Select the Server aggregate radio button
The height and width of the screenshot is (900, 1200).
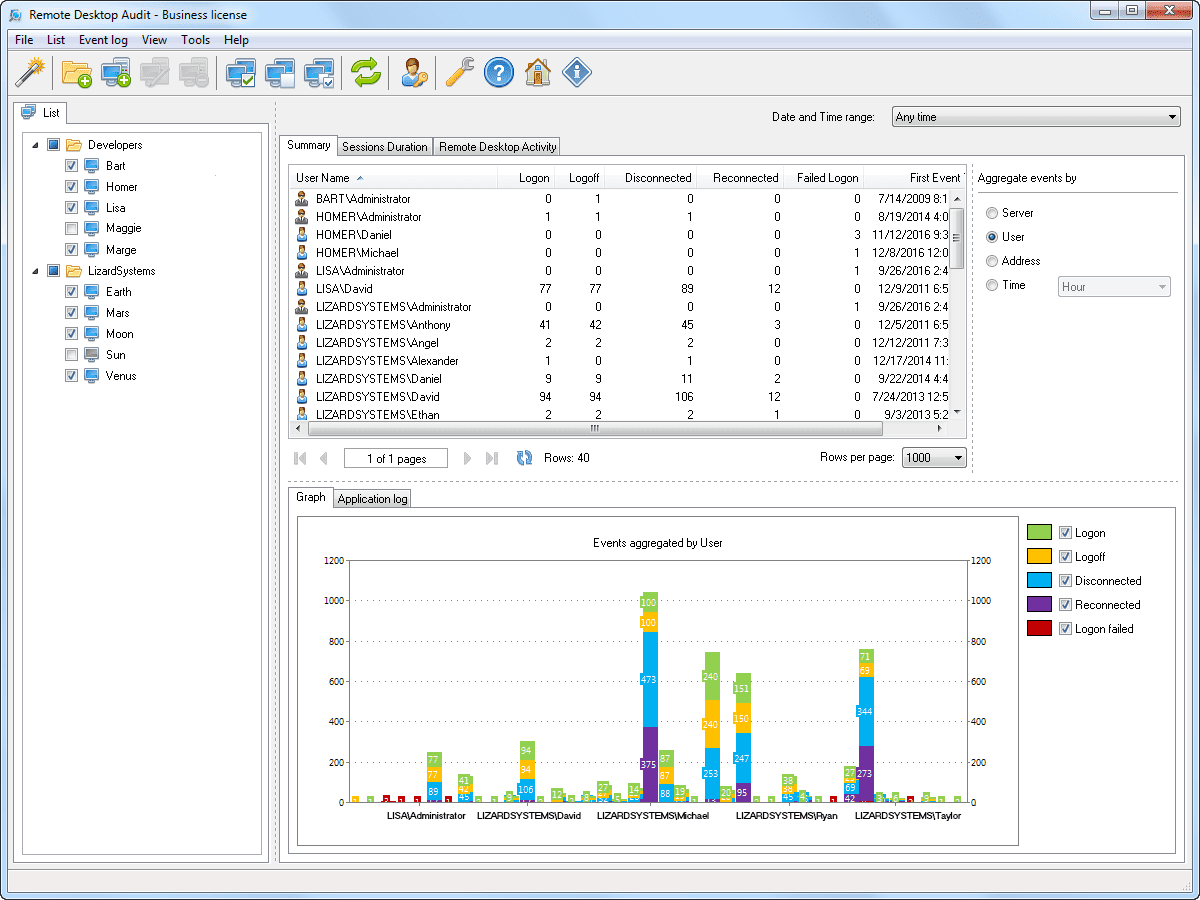coord(992,213)
